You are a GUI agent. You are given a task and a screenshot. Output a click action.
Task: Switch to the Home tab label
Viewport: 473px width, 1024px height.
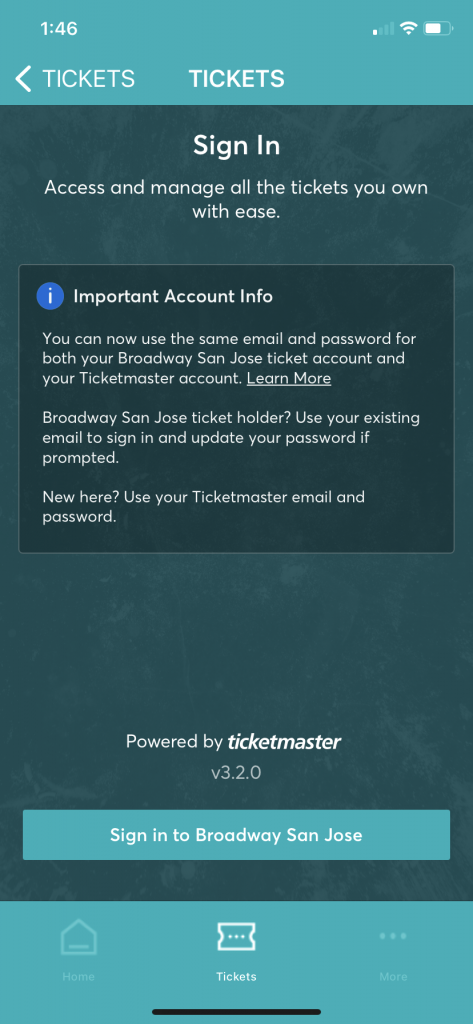[78, 977]
